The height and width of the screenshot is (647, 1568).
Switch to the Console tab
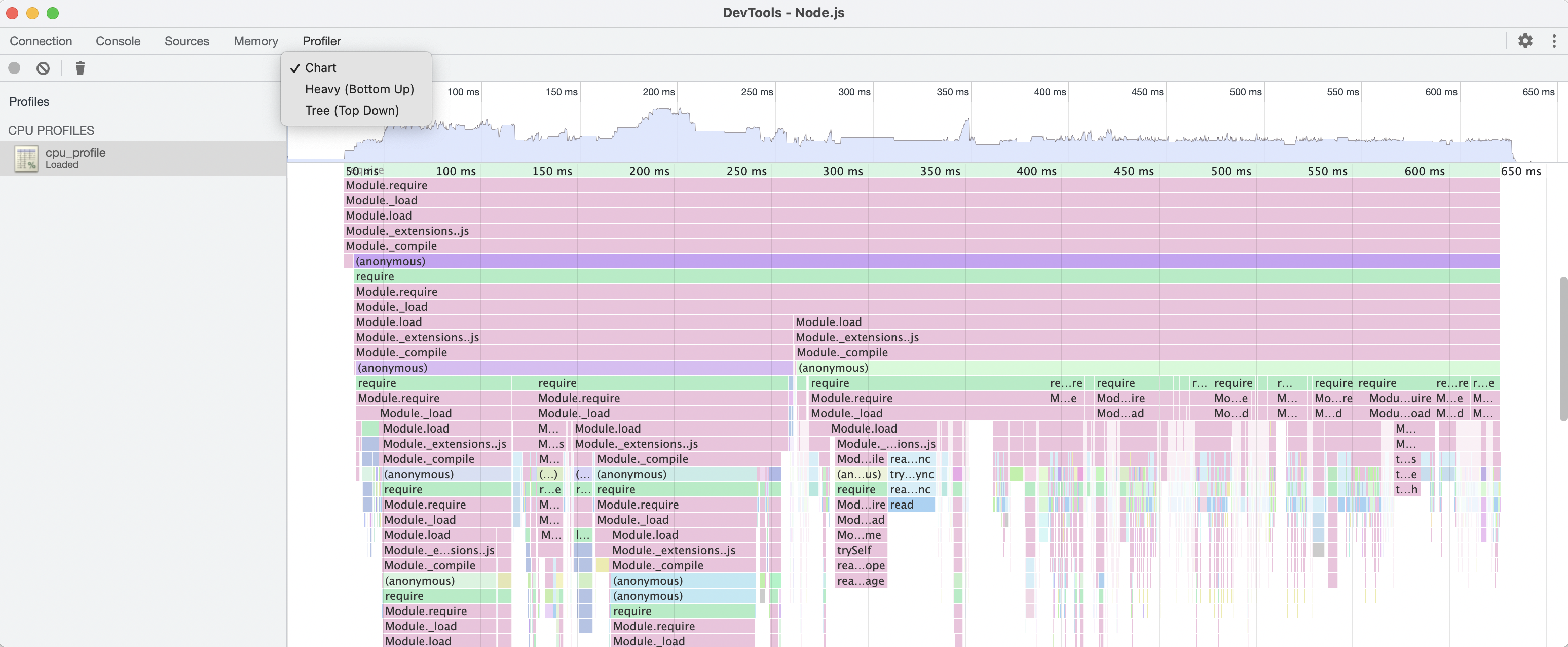(118, 41)
